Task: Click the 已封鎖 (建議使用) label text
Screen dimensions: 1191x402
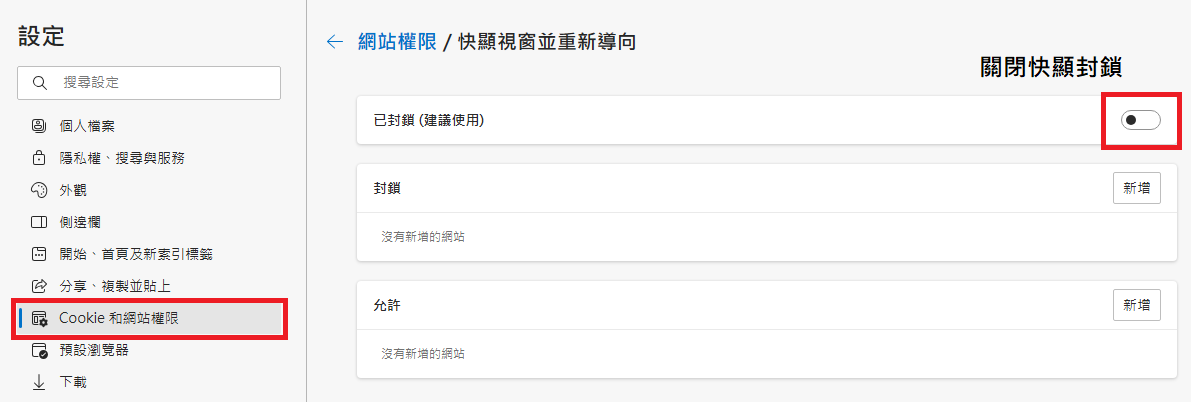Action: point(428,121)
